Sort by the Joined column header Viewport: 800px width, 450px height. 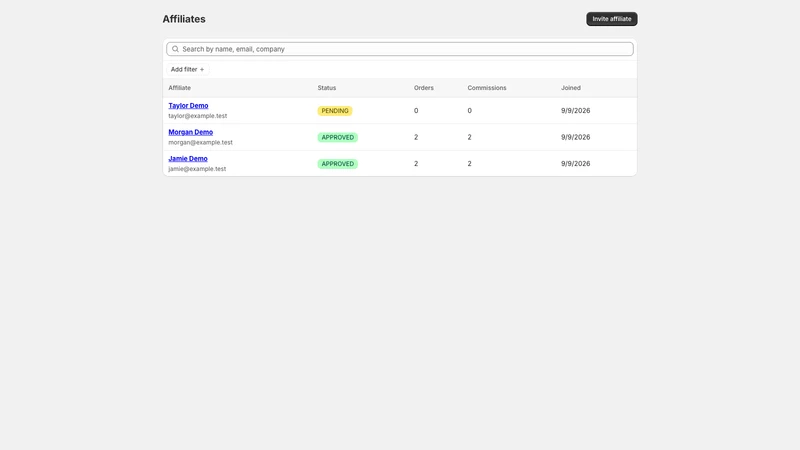(570, 88)
